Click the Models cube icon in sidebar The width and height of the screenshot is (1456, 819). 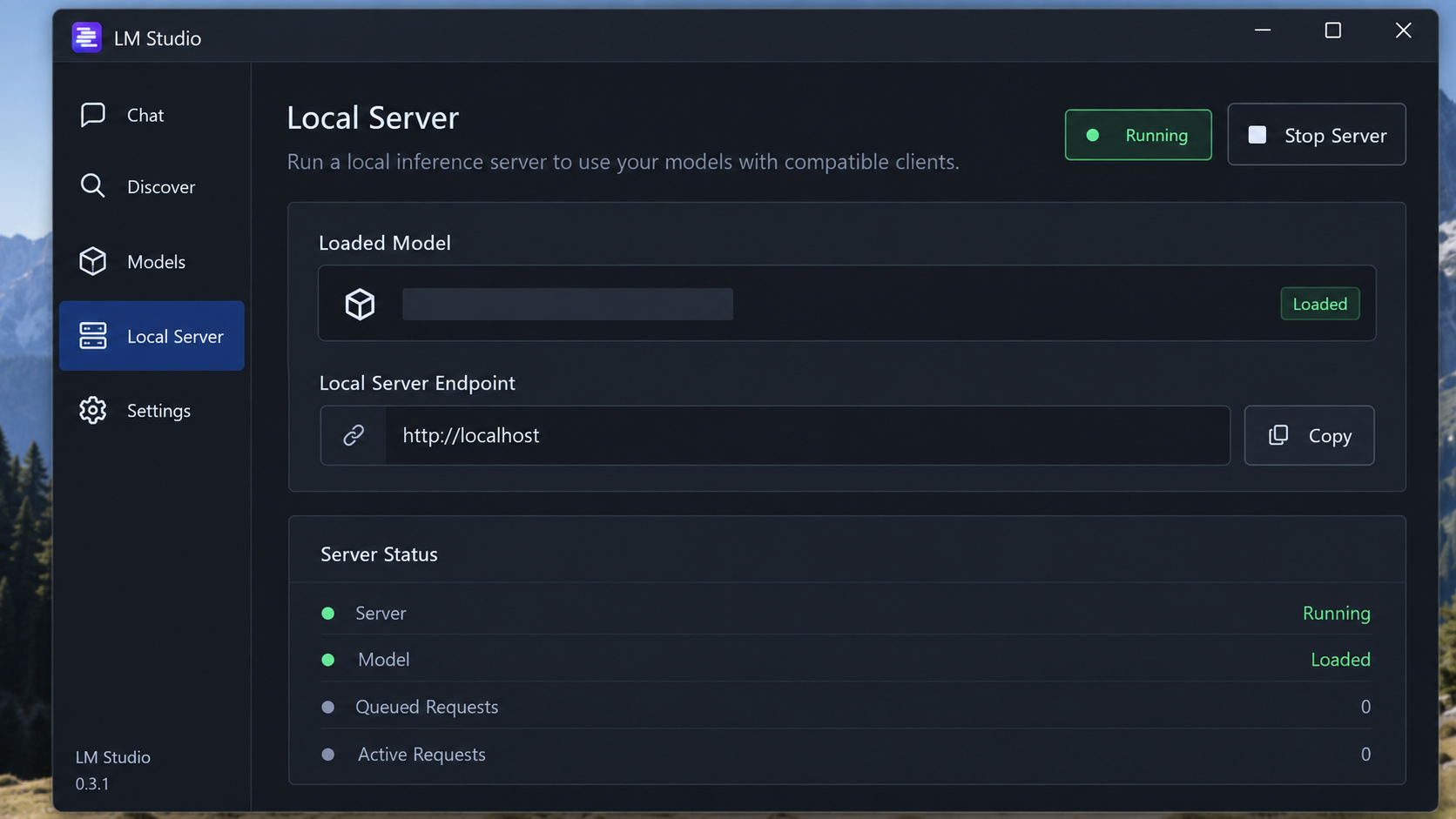click(x=92, y=261)
